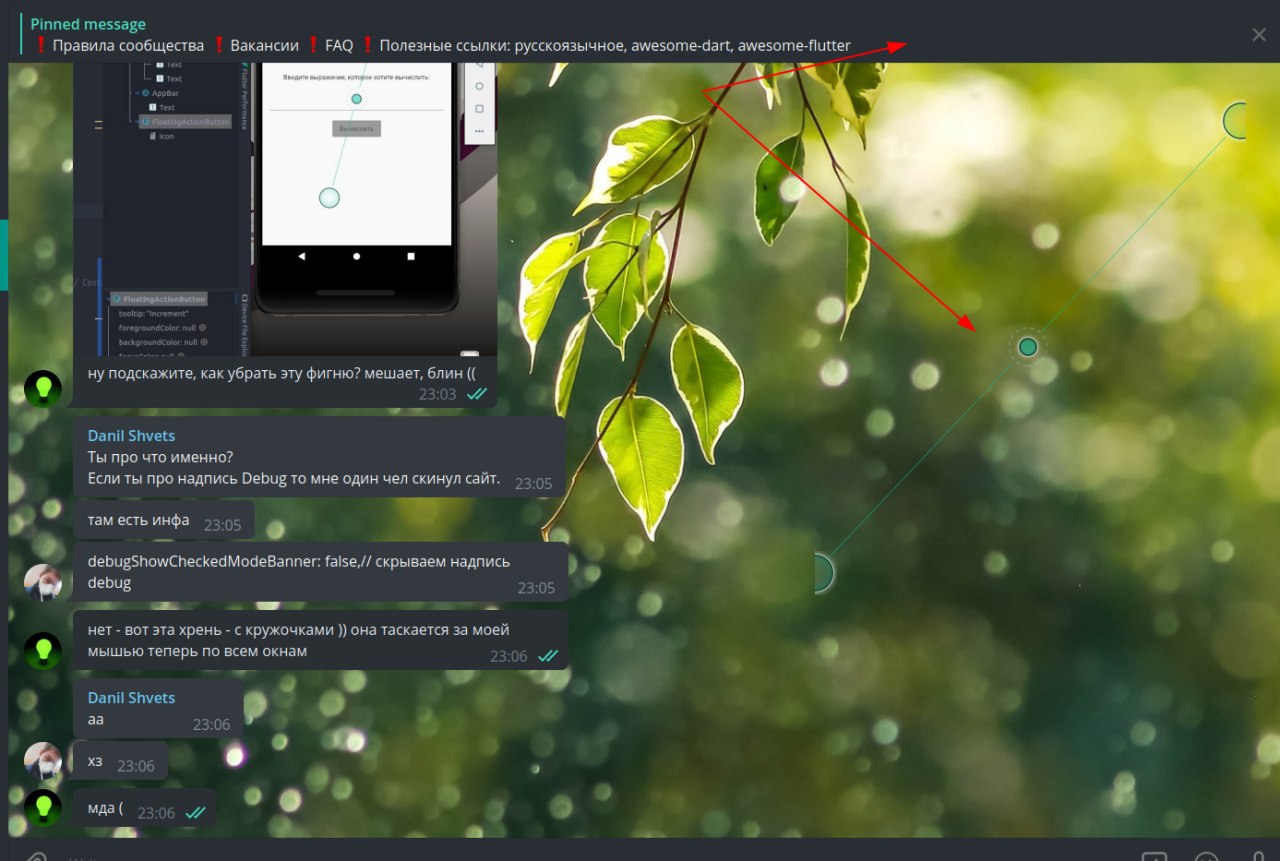Select the 'хз' message bubble
Image resolution: width=1280 pixels, height=861 pixels.
[120, 761]
